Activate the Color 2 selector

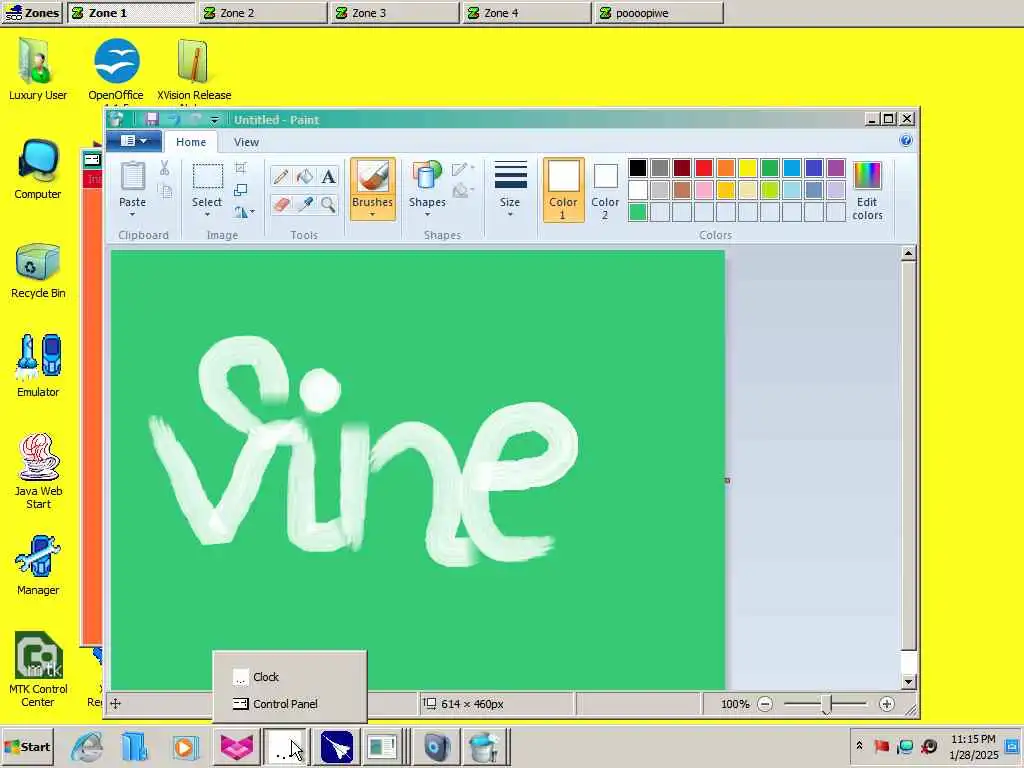coord(605,190)
